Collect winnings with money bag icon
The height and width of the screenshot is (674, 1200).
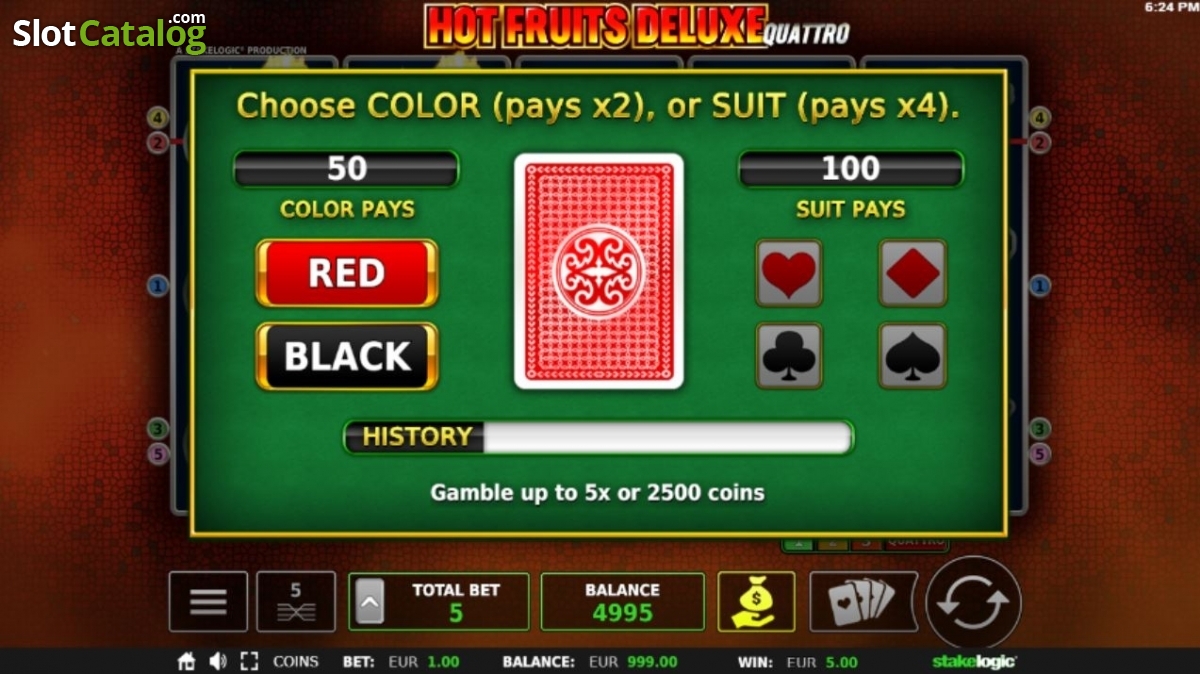point(756,602)
